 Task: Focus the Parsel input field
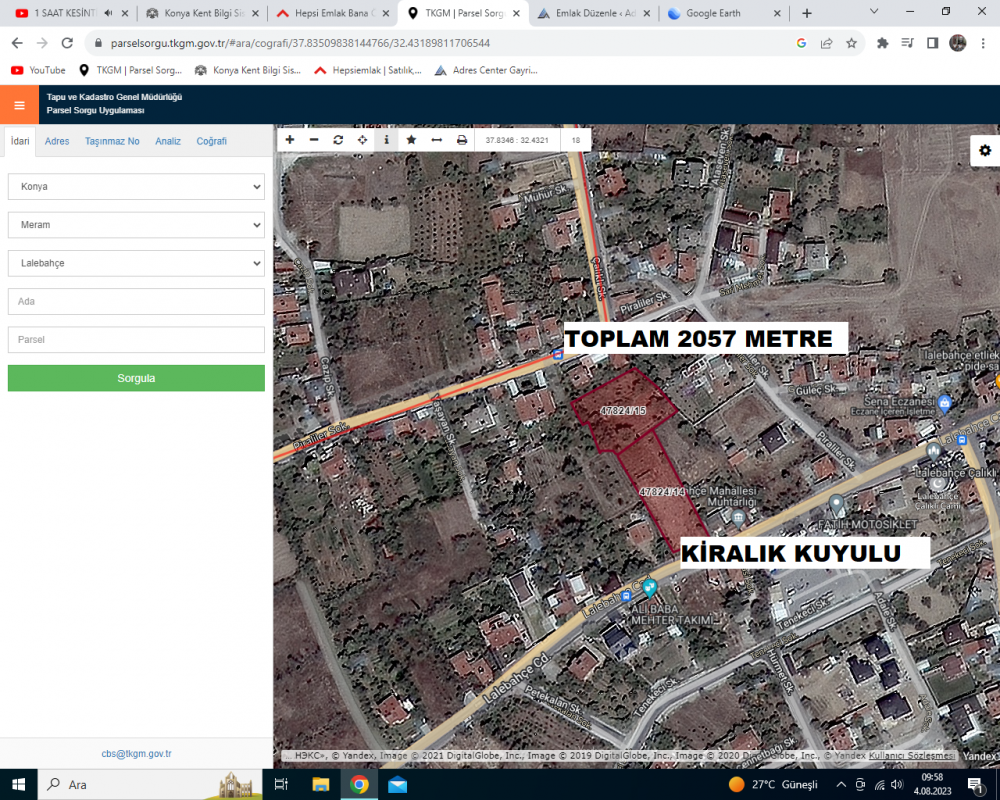pos(136,339)
